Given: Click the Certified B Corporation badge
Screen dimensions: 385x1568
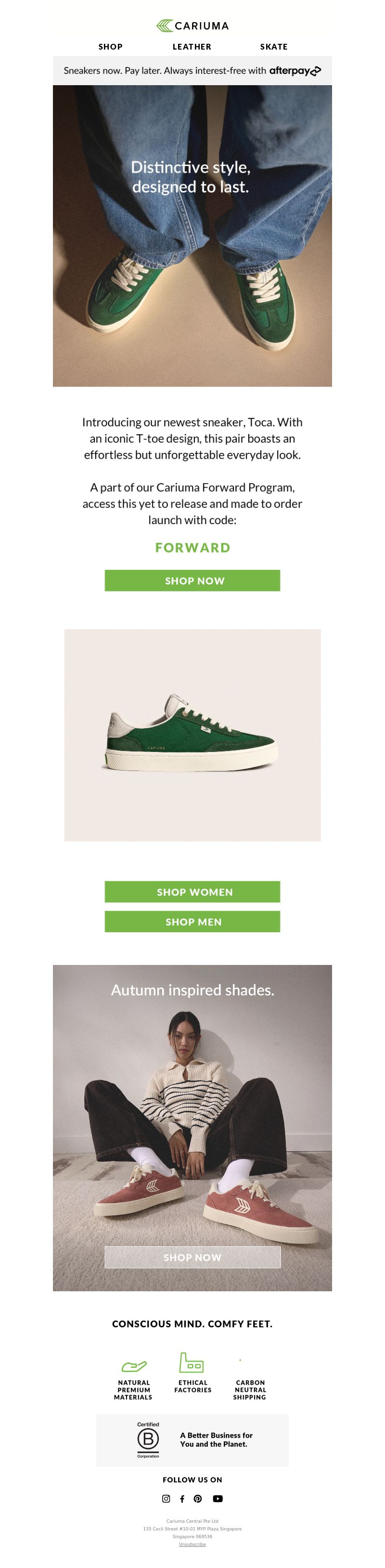Looking at the screenshot, I should (x=148, y=1439).
